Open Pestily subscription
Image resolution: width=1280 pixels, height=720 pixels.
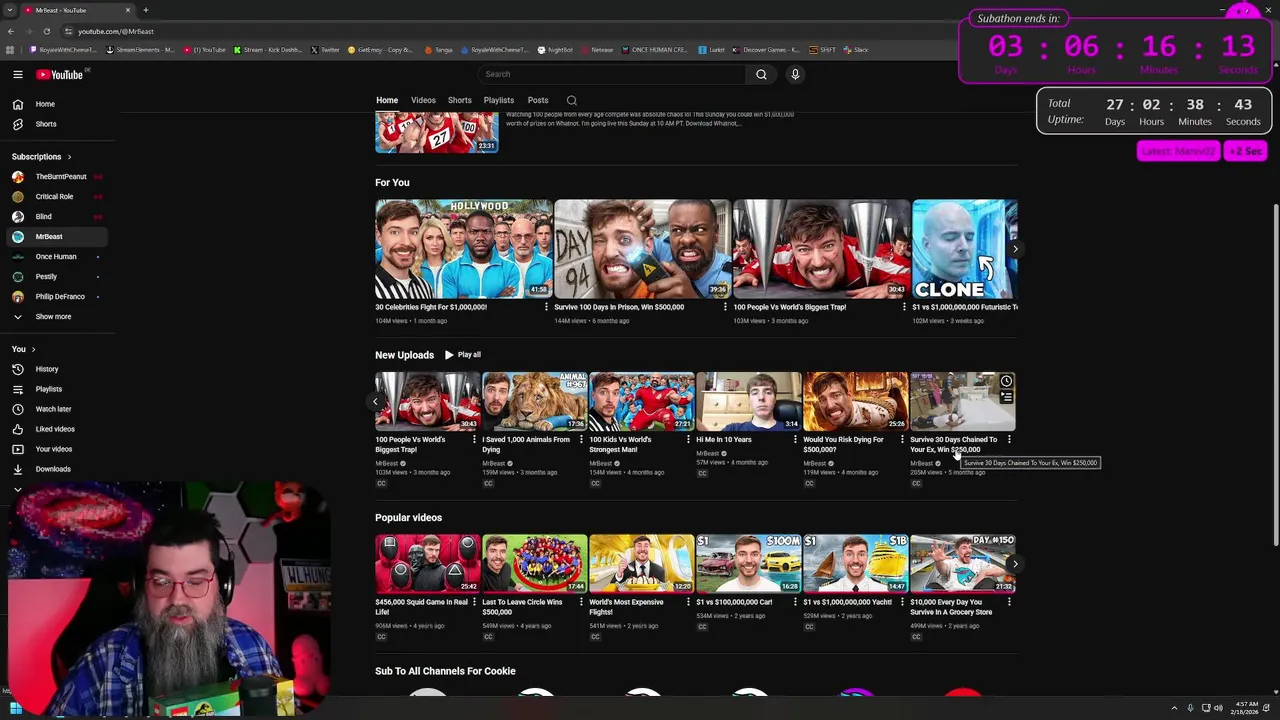59,277
